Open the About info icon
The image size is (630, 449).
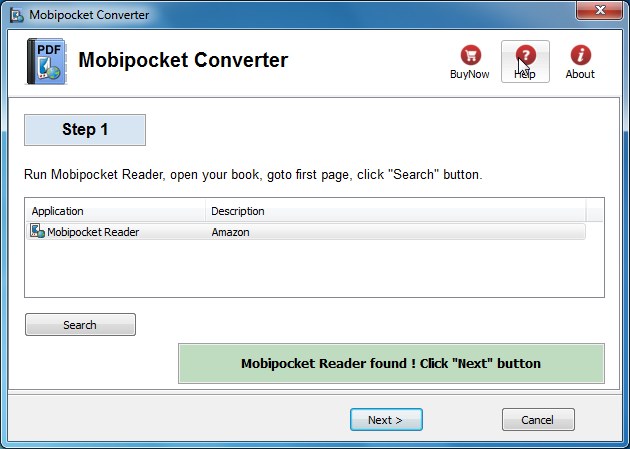pos(580,55)
